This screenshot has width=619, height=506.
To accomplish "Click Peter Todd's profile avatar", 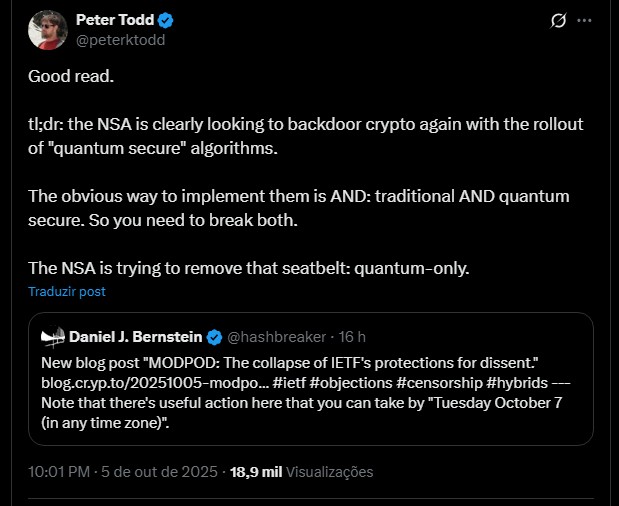I will (x=46, y=30).
